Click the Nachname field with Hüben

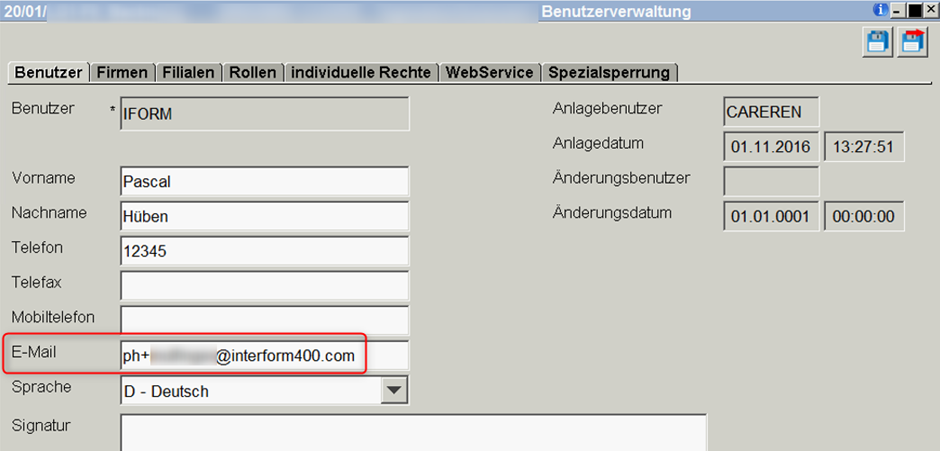click(264, 216)
